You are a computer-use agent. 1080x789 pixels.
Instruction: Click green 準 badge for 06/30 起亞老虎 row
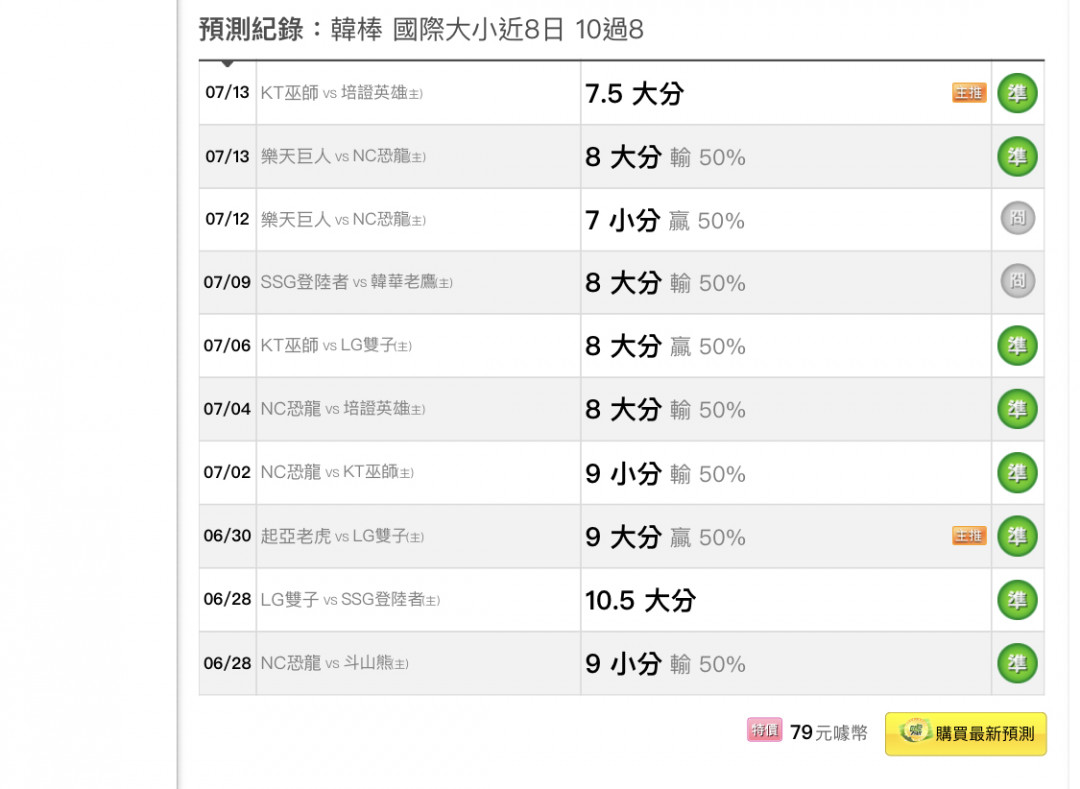coord(1017,536)
